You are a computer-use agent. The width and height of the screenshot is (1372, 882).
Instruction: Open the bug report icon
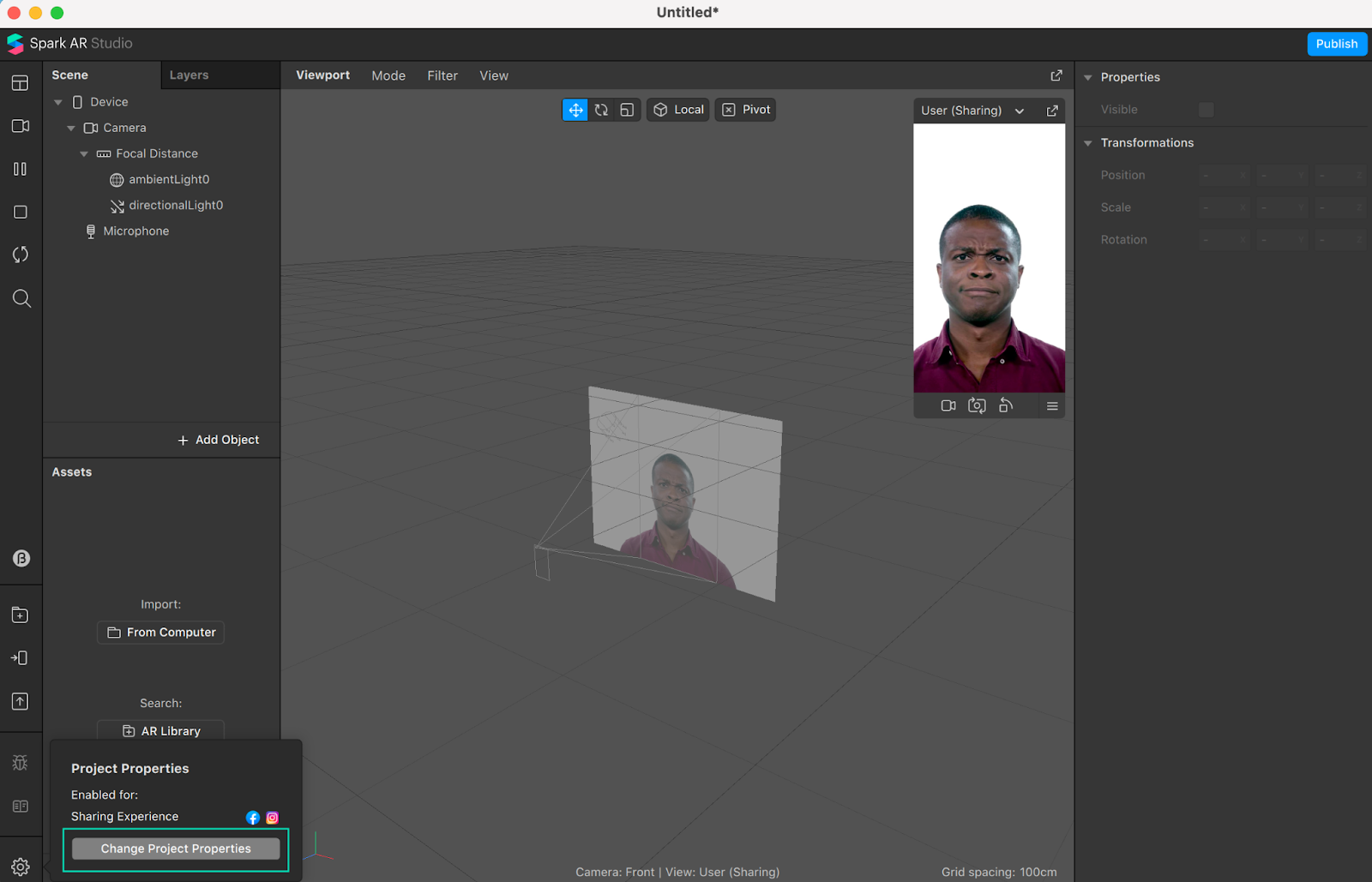click(x=21, y=763)
